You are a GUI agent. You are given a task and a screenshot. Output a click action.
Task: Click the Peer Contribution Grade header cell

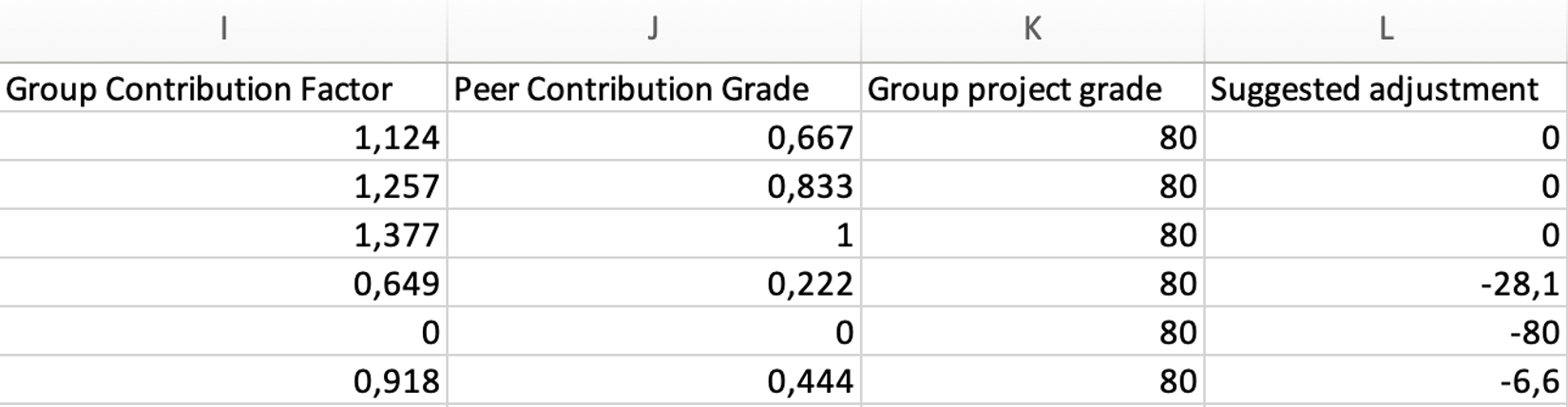(x=654, y=88)
